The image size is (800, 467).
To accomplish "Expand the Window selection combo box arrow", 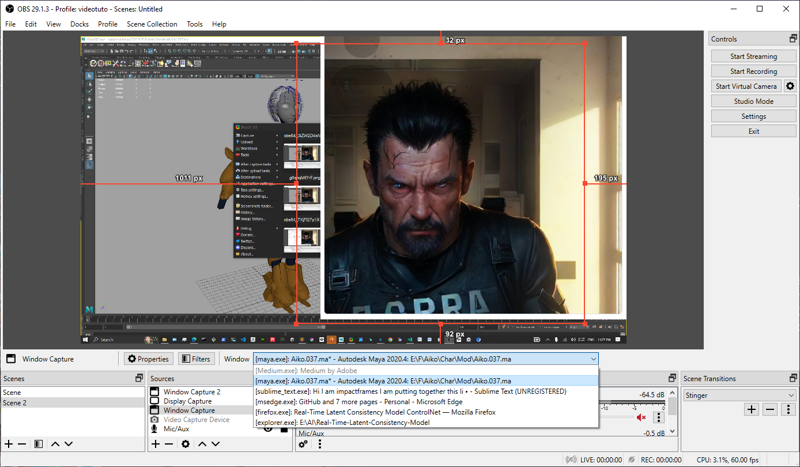I will [593, 359].
